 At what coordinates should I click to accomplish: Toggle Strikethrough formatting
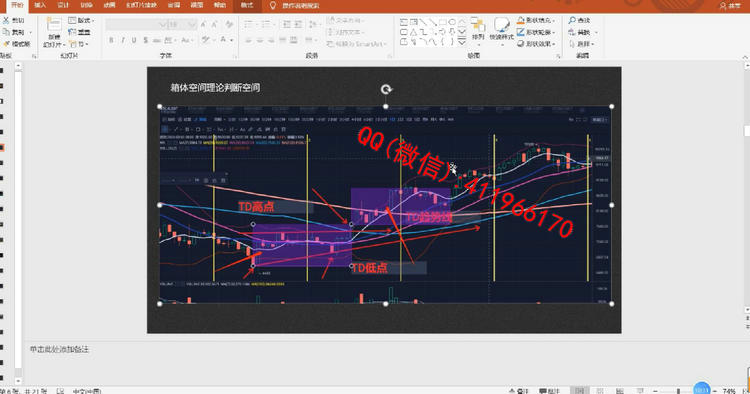pyautogui.click(x=157, y=40)
